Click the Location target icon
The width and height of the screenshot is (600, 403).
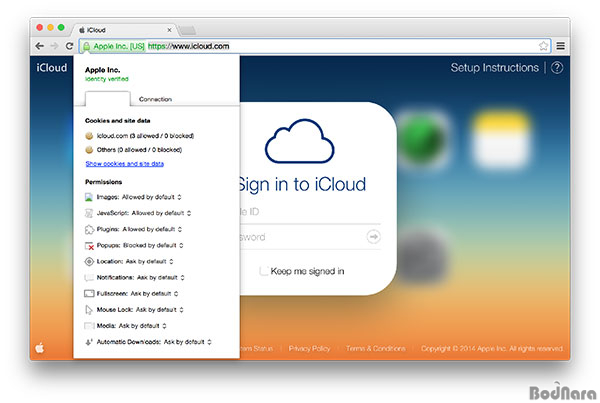89,261
